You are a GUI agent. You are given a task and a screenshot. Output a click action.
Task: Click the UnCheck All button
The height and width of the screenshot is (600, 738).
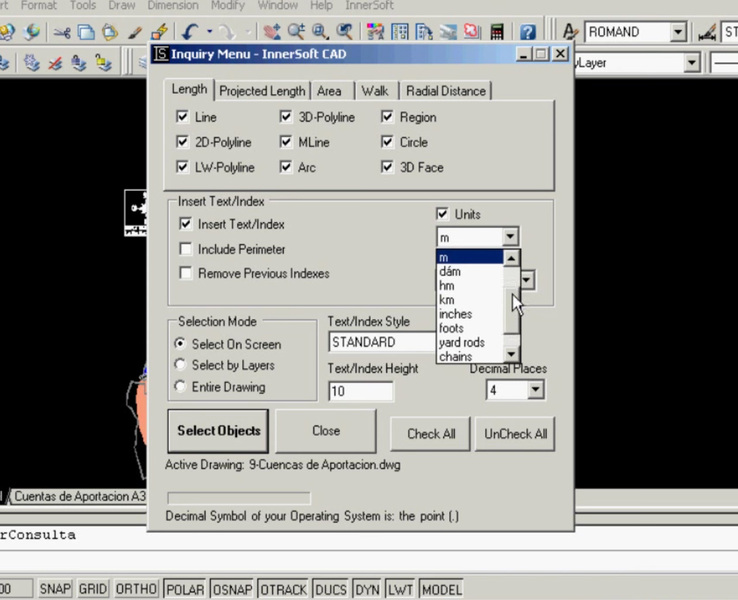click(515, 433)
